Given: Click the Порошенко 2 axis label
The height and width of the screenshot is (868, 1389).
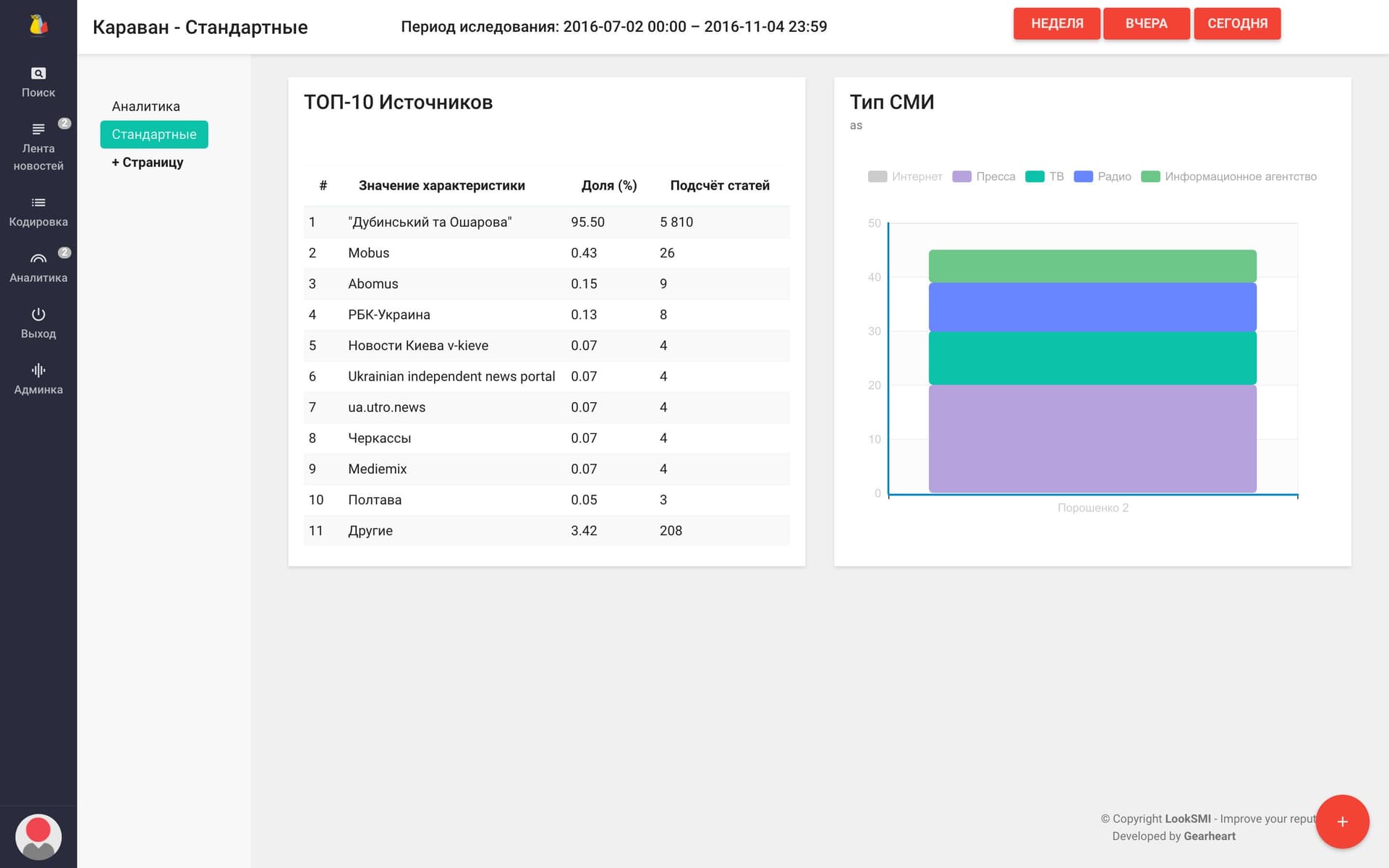Looking at the screenshot, I should [x=1092, y=508].
